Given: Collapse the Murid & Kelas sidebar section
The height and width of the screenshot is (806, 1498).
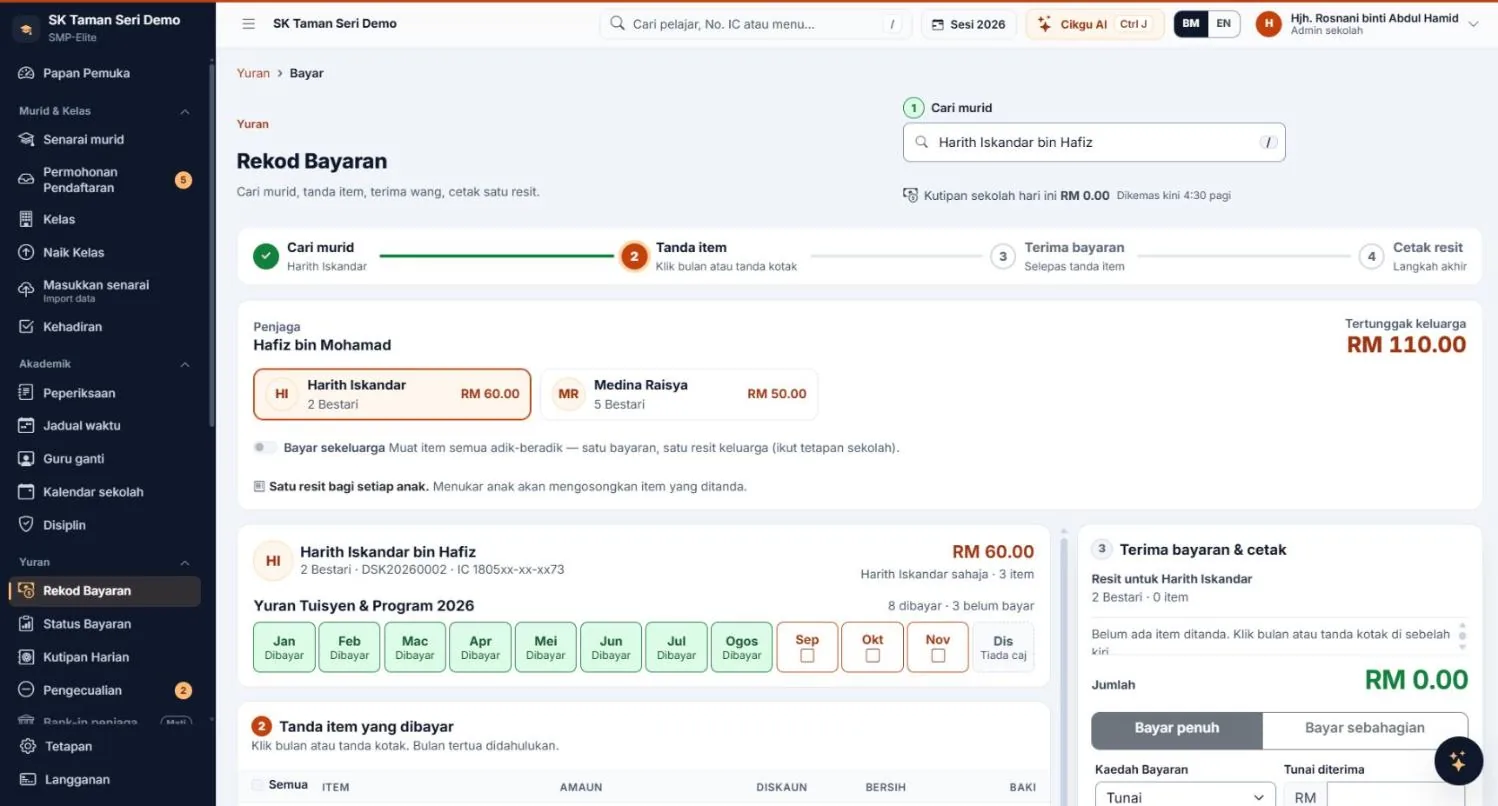Looking at the screenshot, I should click(185, 112).
